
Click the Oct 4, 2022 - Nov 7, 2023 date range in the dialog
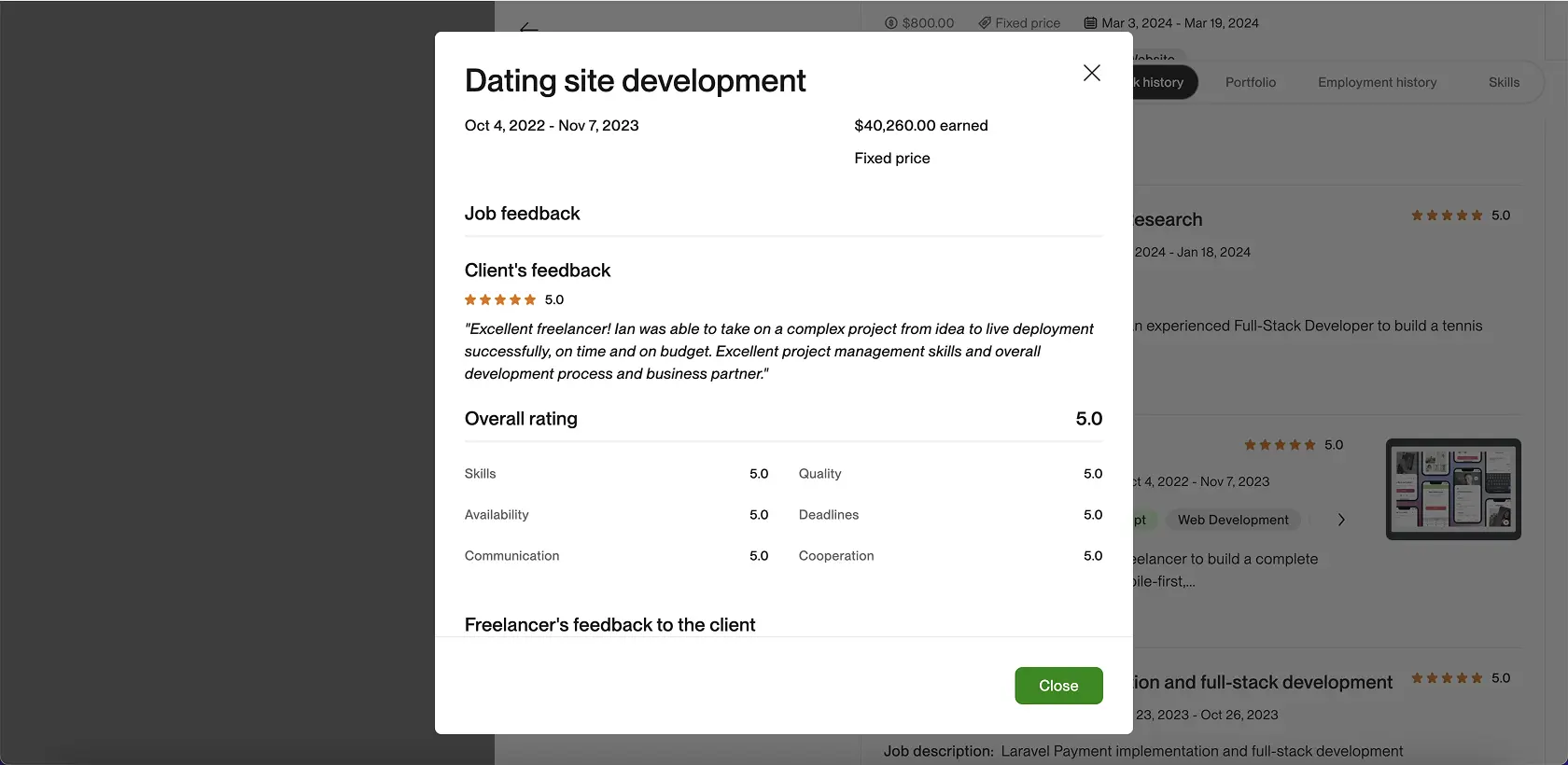click(552, 125)
